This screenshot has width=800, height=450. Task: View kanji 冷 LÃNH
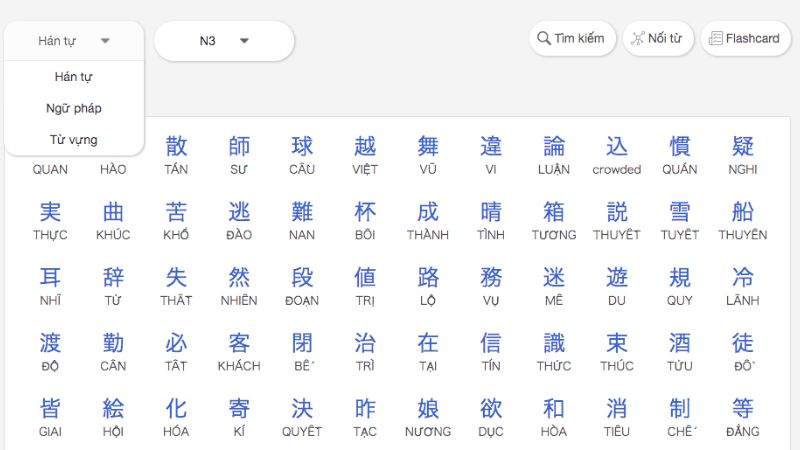(x=743, y=286)
